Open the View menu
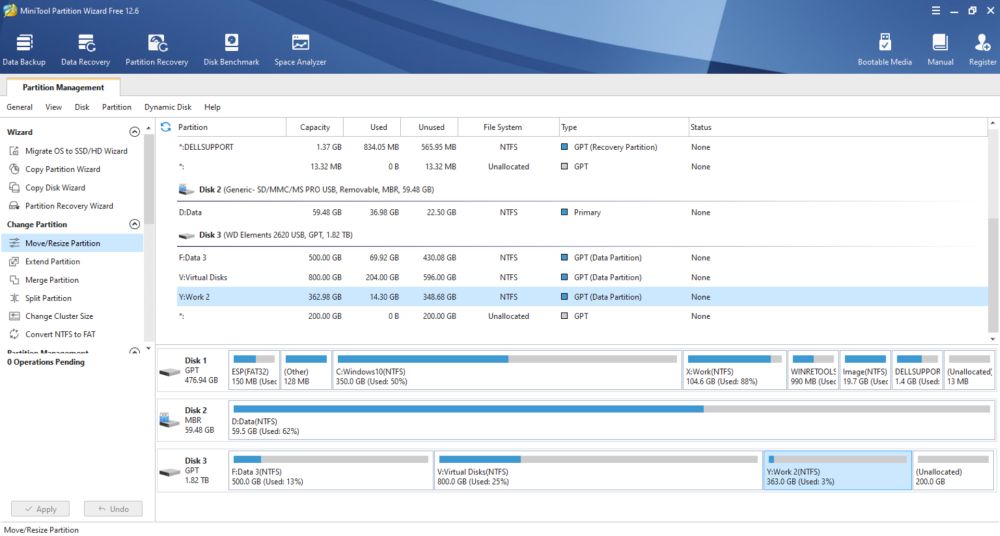 (x=54, y=107)
